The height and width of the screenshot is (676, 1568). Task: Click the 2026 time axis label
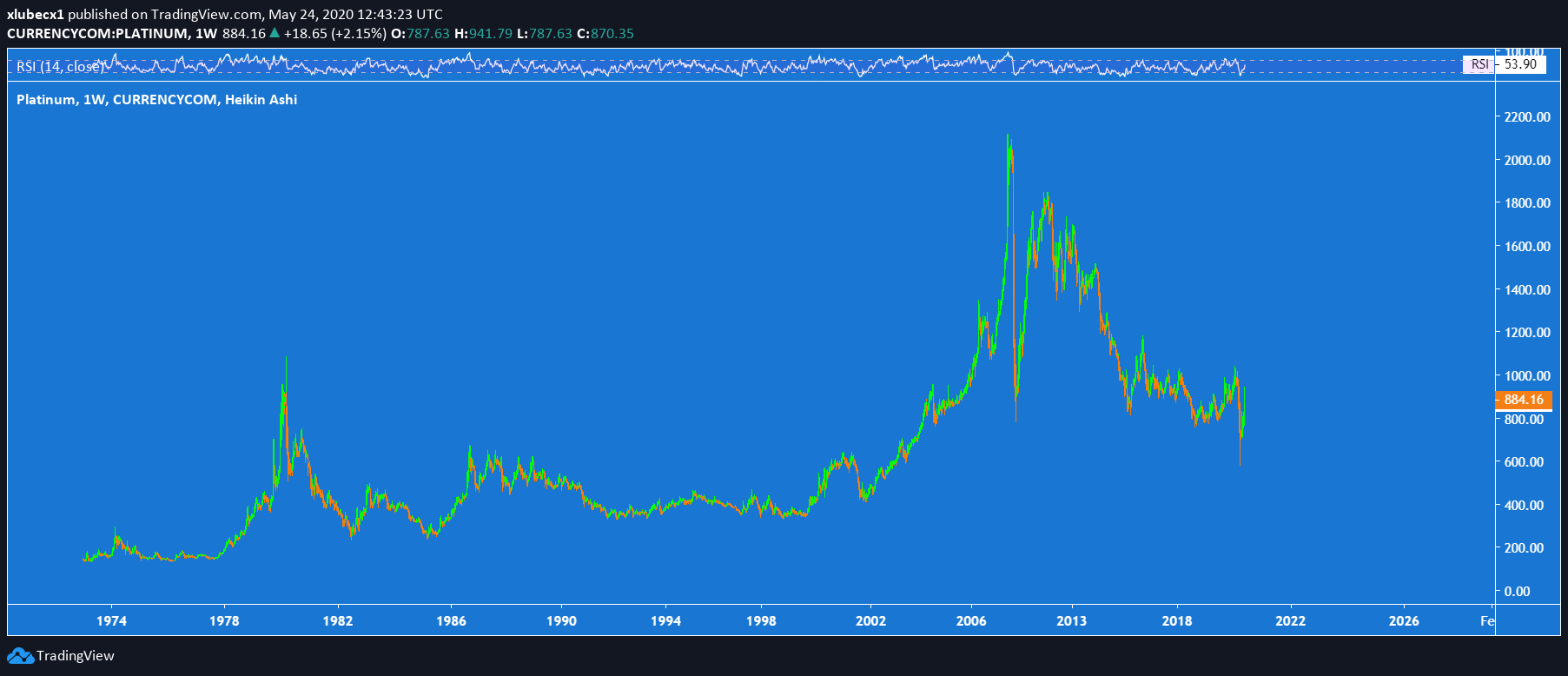click(x=1403, y=620)
